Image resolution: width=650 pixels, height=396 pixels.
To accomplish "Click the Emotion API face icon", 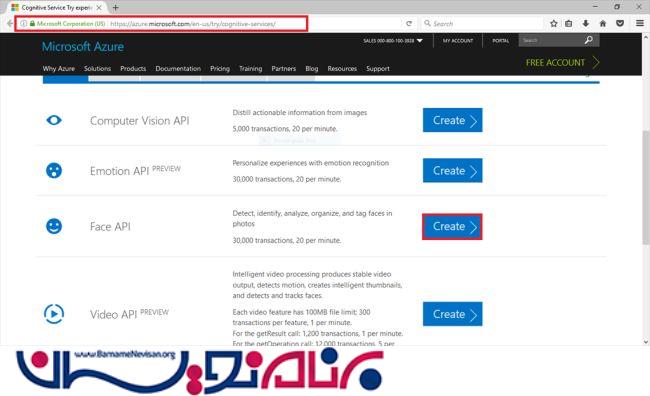I will pos(54,170).
